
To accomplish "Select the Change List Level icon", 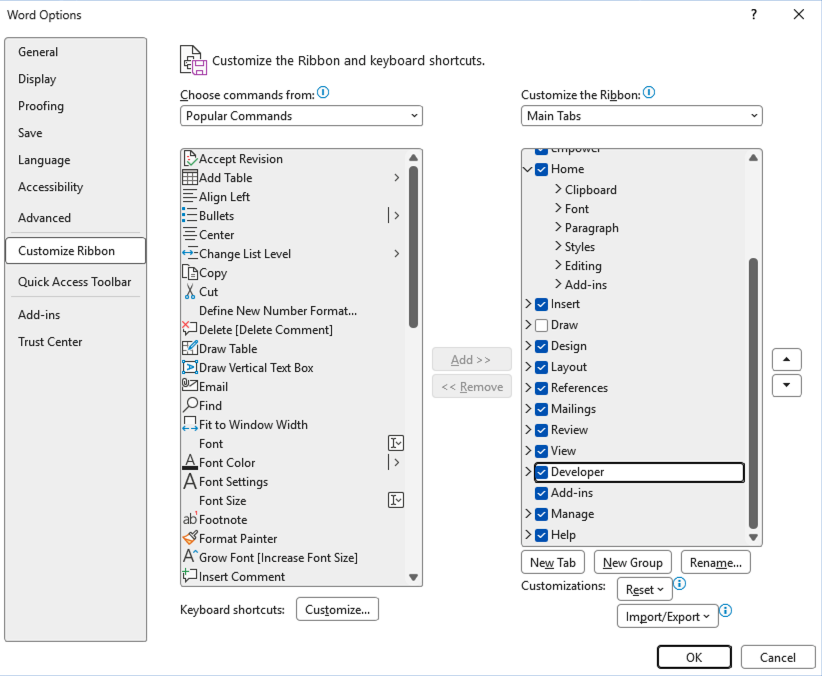I will coord(190,253).
